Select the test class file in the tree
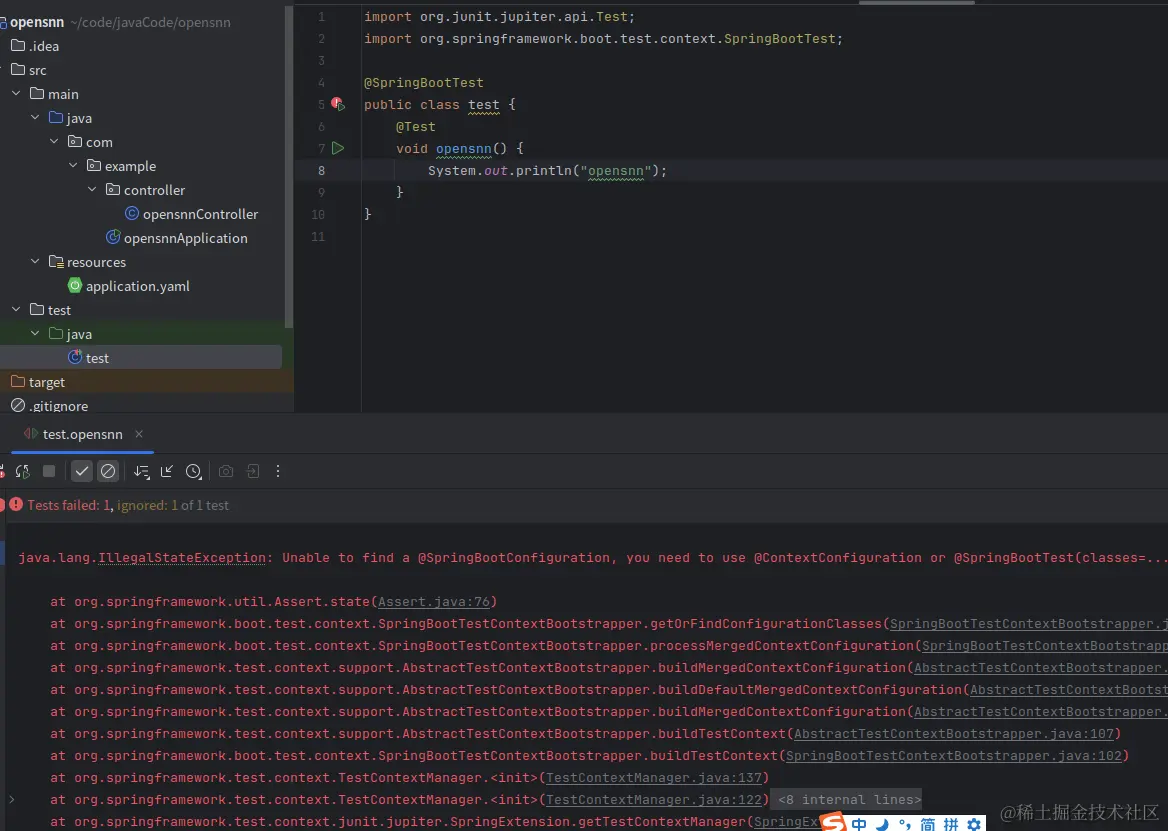The image size is (1168, 831). [x=97, y=358]
